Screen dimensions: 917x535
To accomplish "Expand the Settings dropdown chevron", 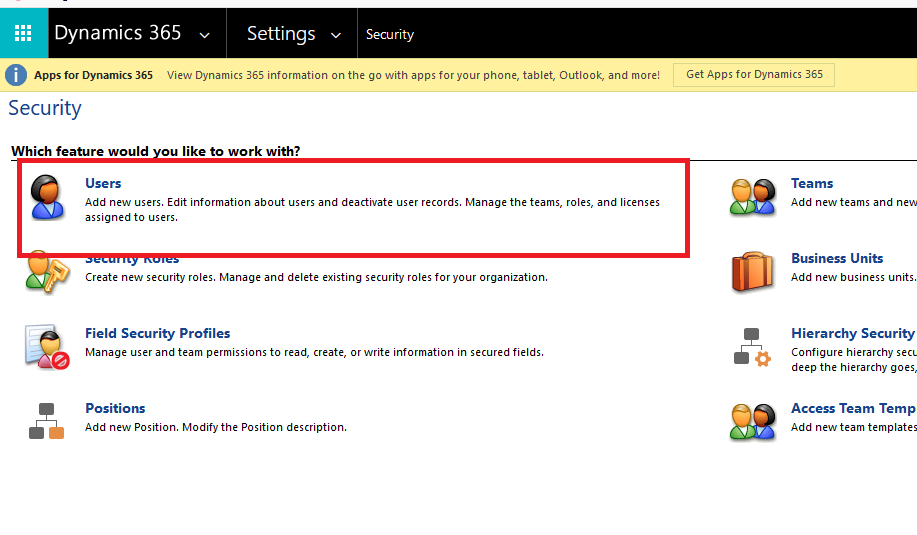I will pyautogui.click(x=336, y=35).
